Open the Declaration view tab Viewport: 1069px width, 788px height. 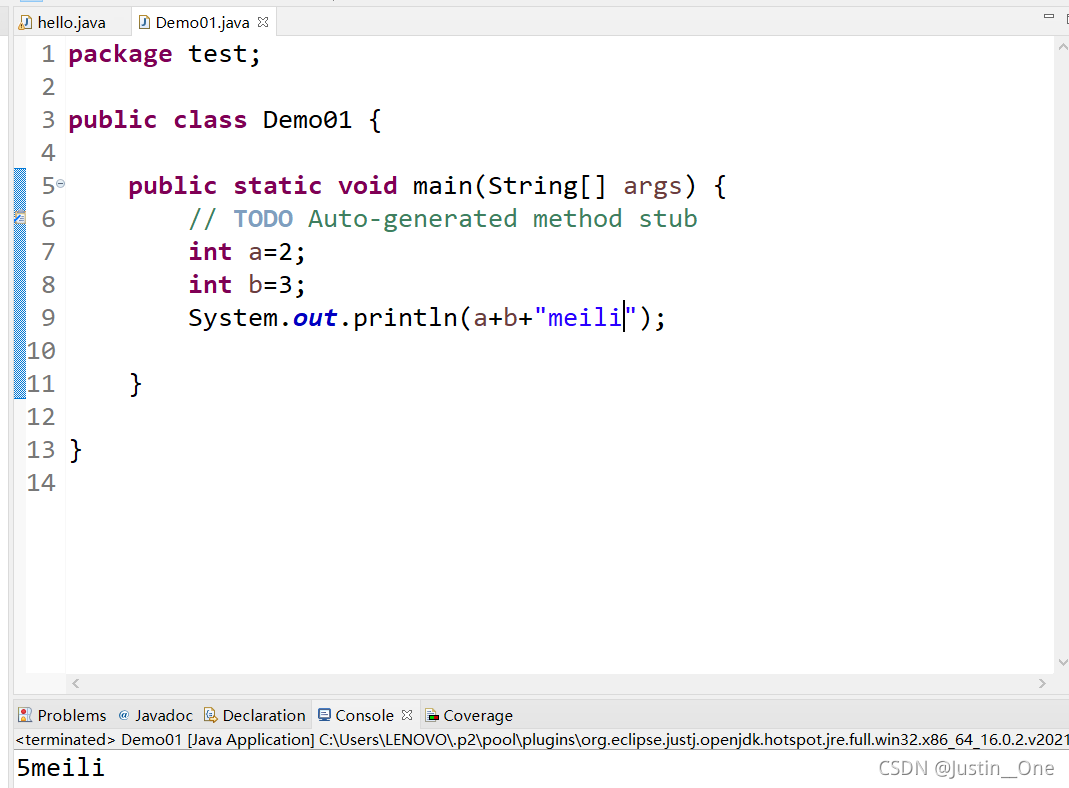click(255, 715)
